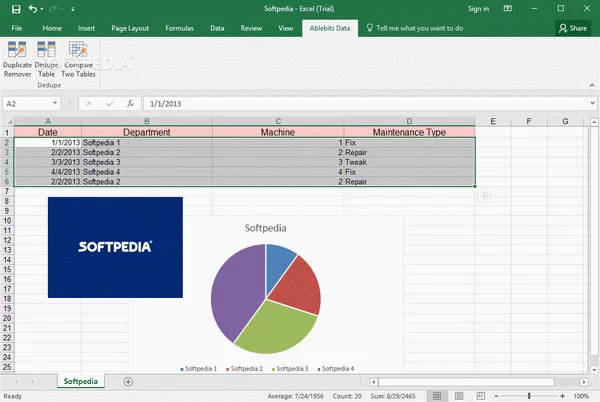Switch to the Data tab
Image resolution: width=600 pixels, height=402 pixels.
[x=217, y=28]
